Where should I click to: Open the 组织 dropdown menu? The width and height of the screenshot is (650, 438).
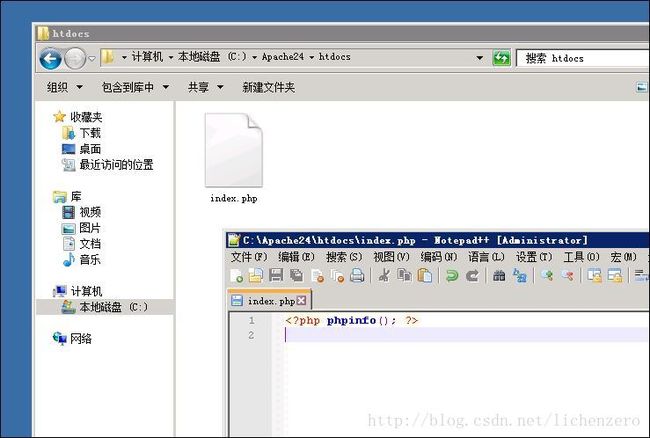click(65, 87)
